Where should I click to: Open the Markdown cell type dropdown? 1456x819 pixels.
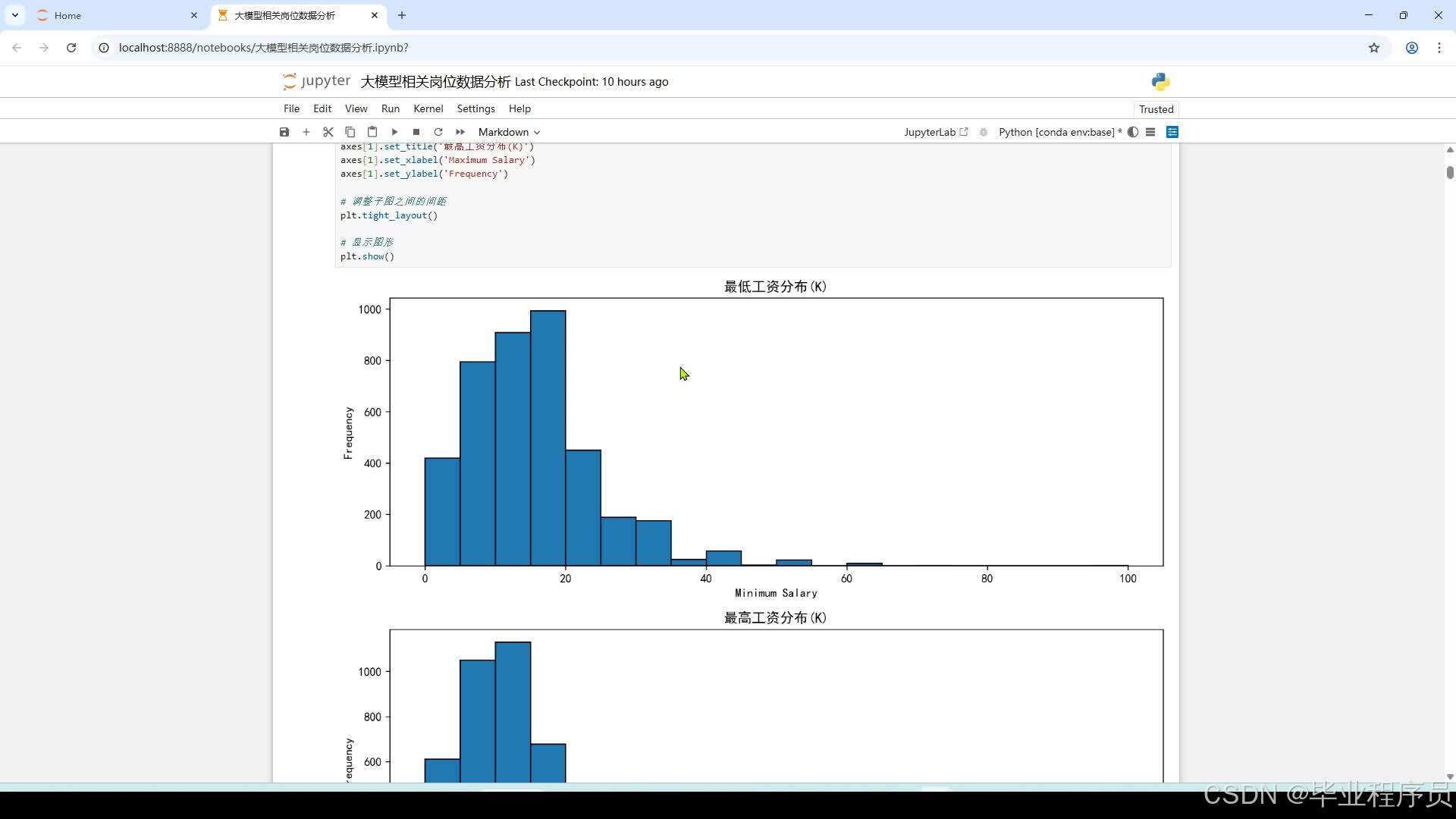point(509,132)
